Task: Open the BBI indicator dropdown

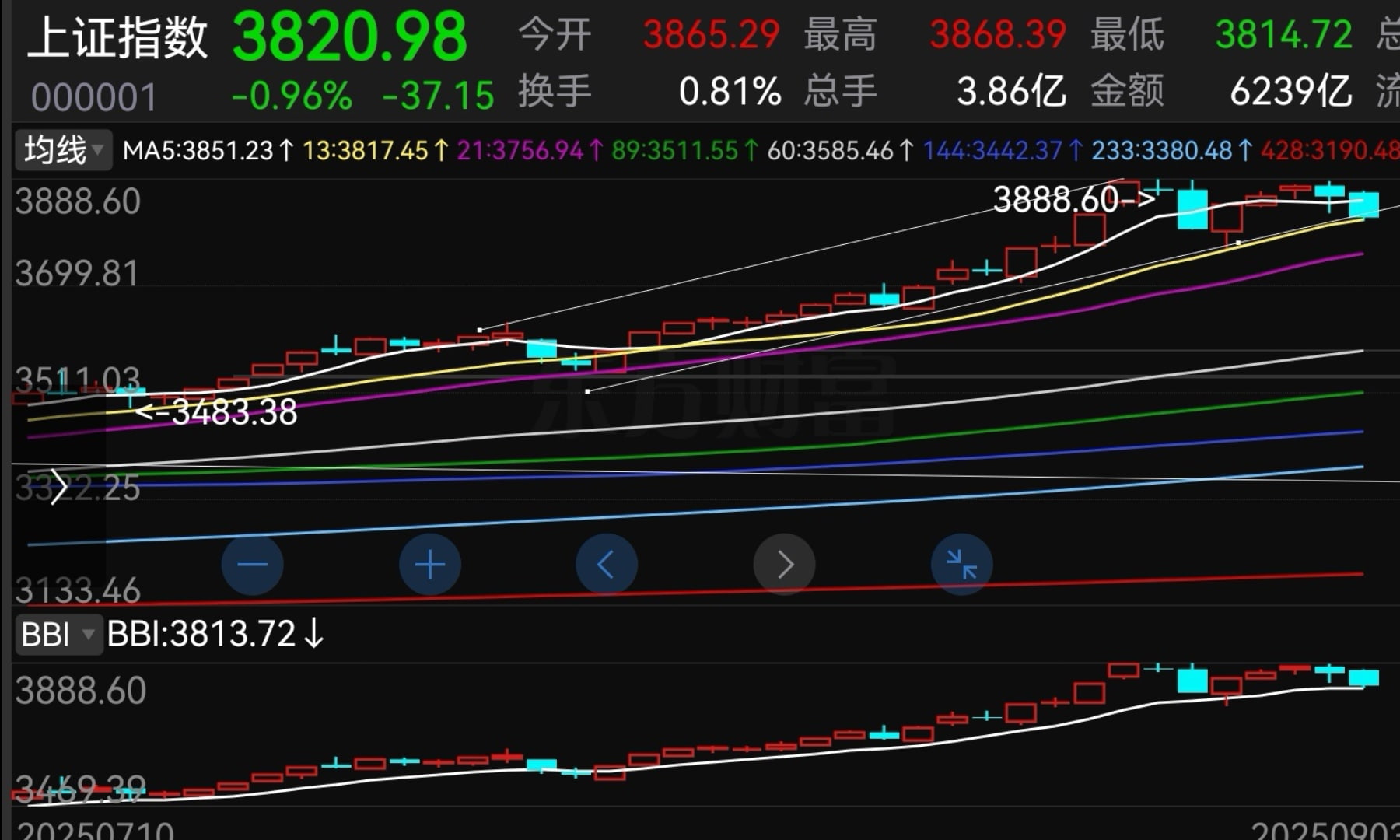Action: pyautogui.click(x=58, y=634)
